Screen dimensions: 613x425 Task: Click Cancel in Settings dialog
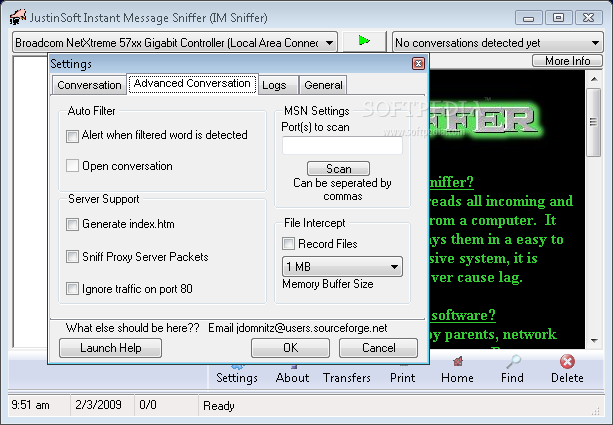coord(378,348)
